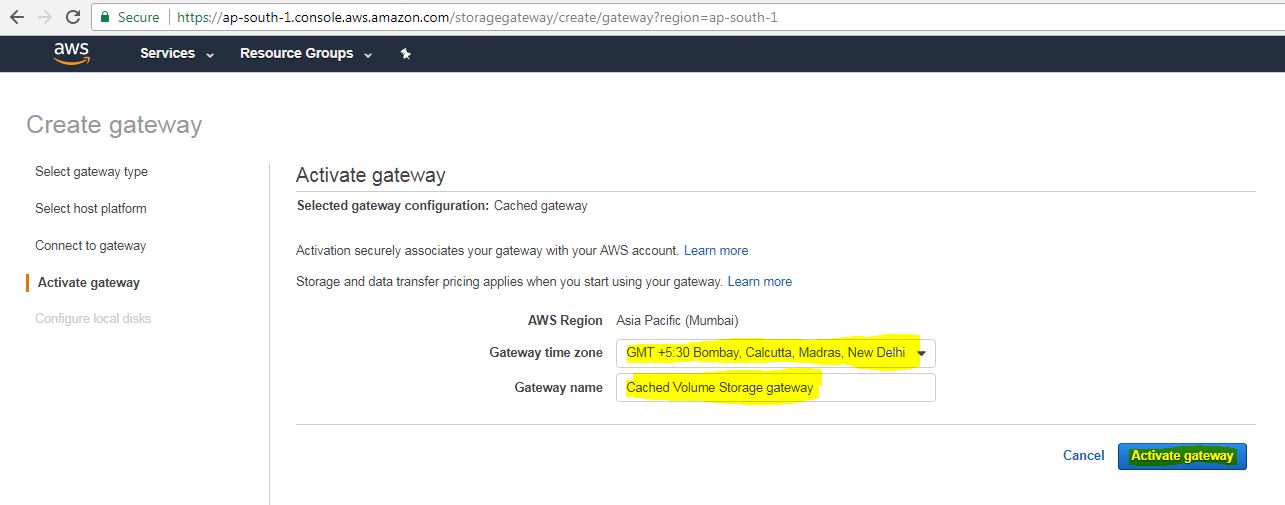Click the AWS logo in the header

coord(72,53)
